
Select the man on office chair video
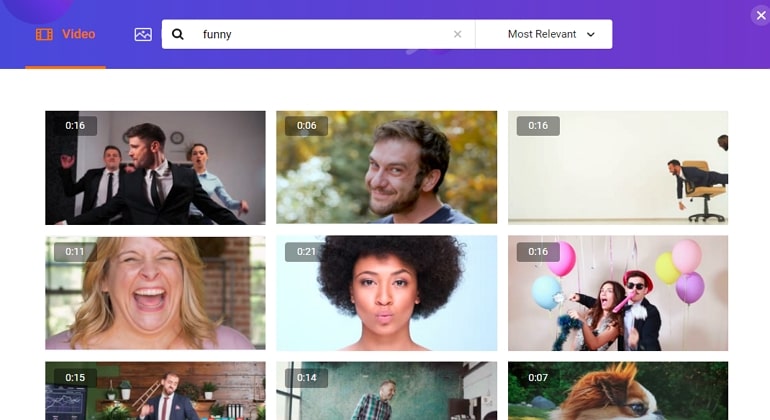coord(618,168)
